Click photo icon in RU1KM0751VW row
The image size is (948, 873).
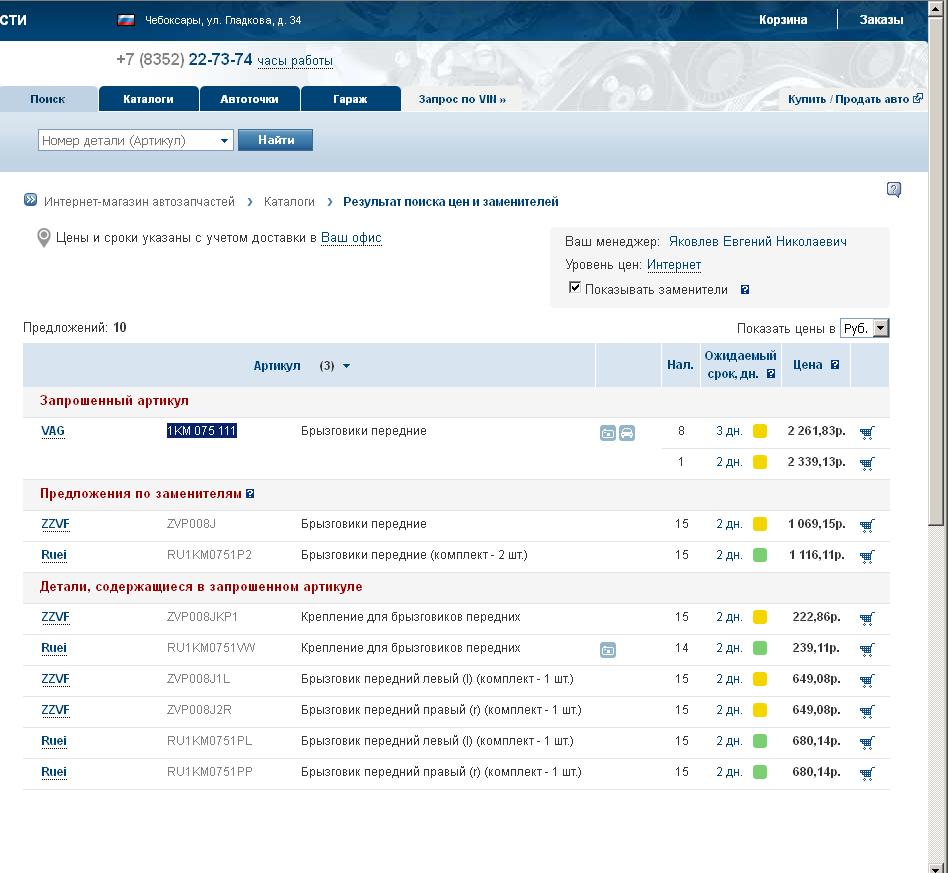[x=608, y=650]
